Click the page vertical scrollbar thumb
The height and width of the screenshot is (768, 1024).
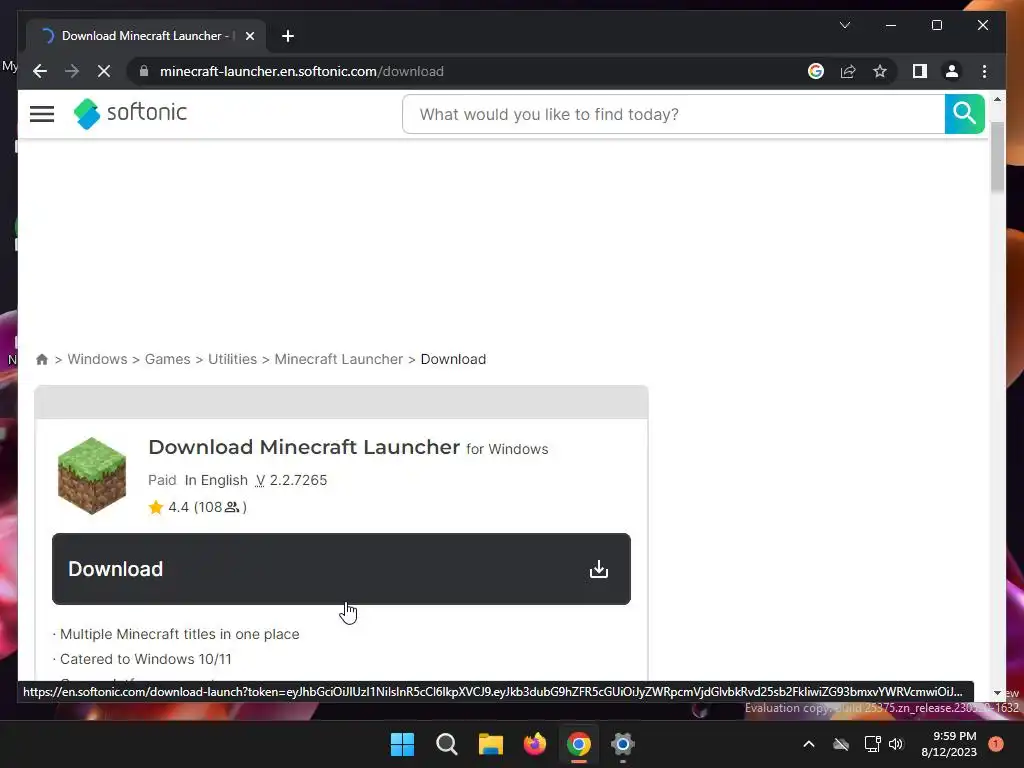click(x=997, y=157)
